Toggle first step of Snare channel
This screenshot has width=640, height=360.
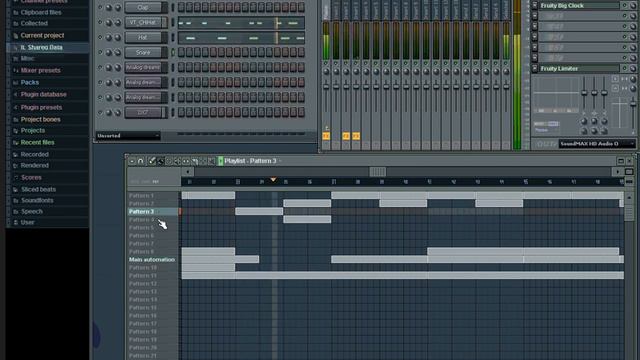click(x=181, y=52)
